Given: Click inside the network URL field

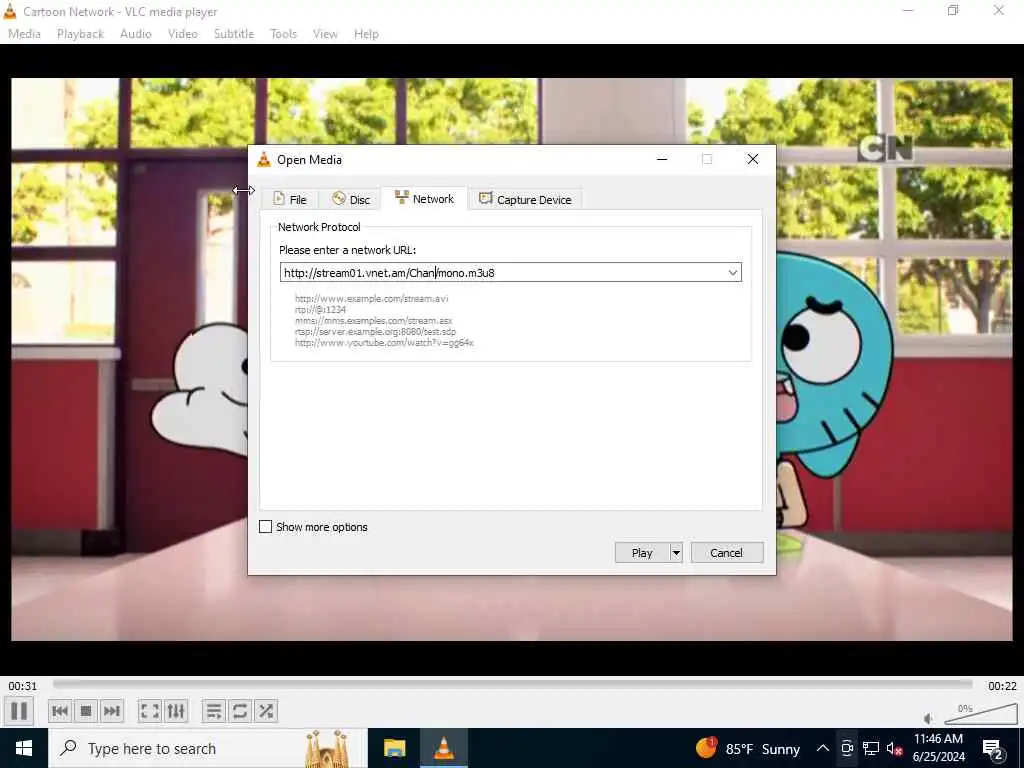Looking at the screenshot, I should (x=502, y=272).
